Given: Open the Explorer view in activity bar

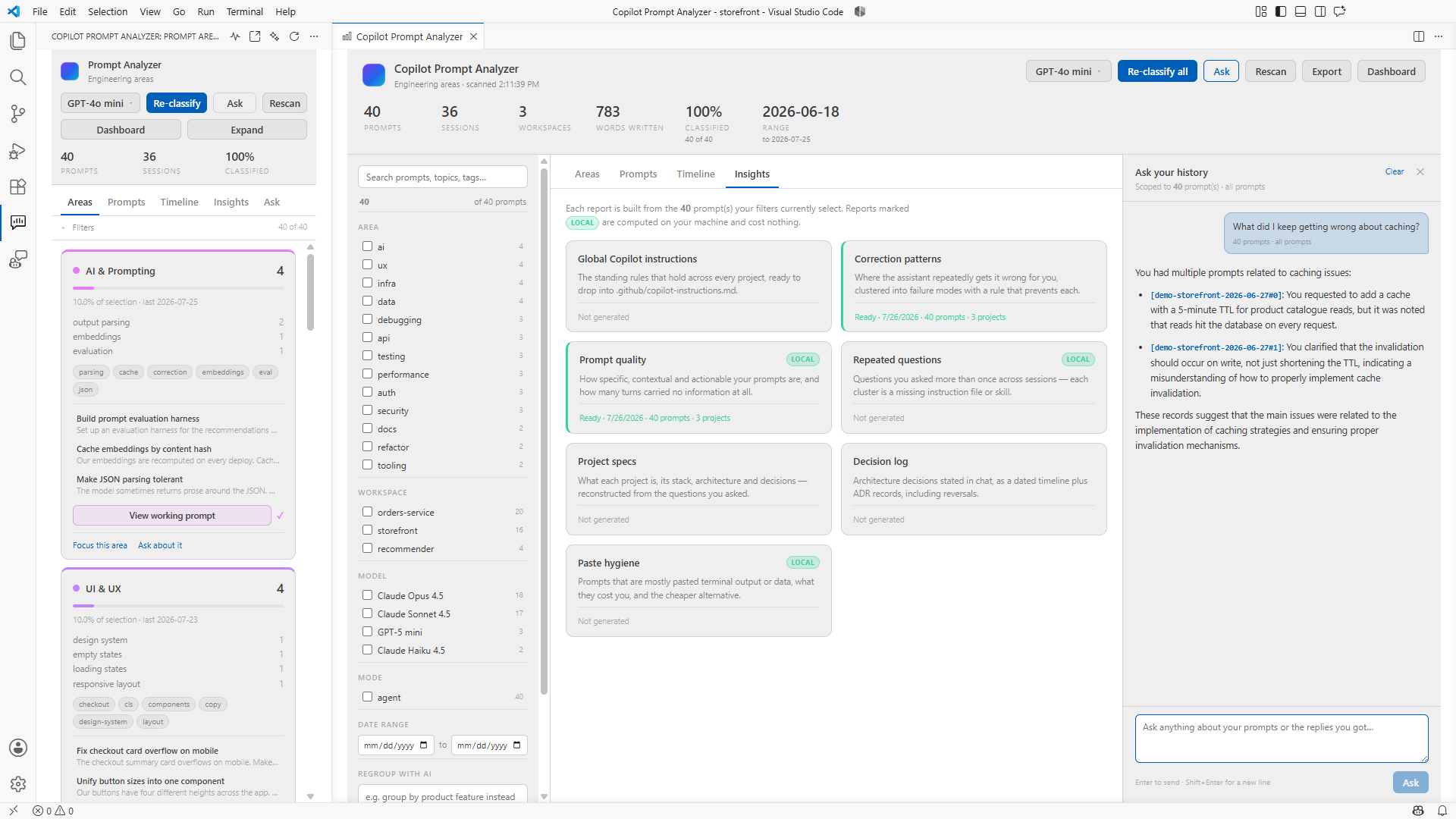Looking at the screenshot, I should 17,40.
